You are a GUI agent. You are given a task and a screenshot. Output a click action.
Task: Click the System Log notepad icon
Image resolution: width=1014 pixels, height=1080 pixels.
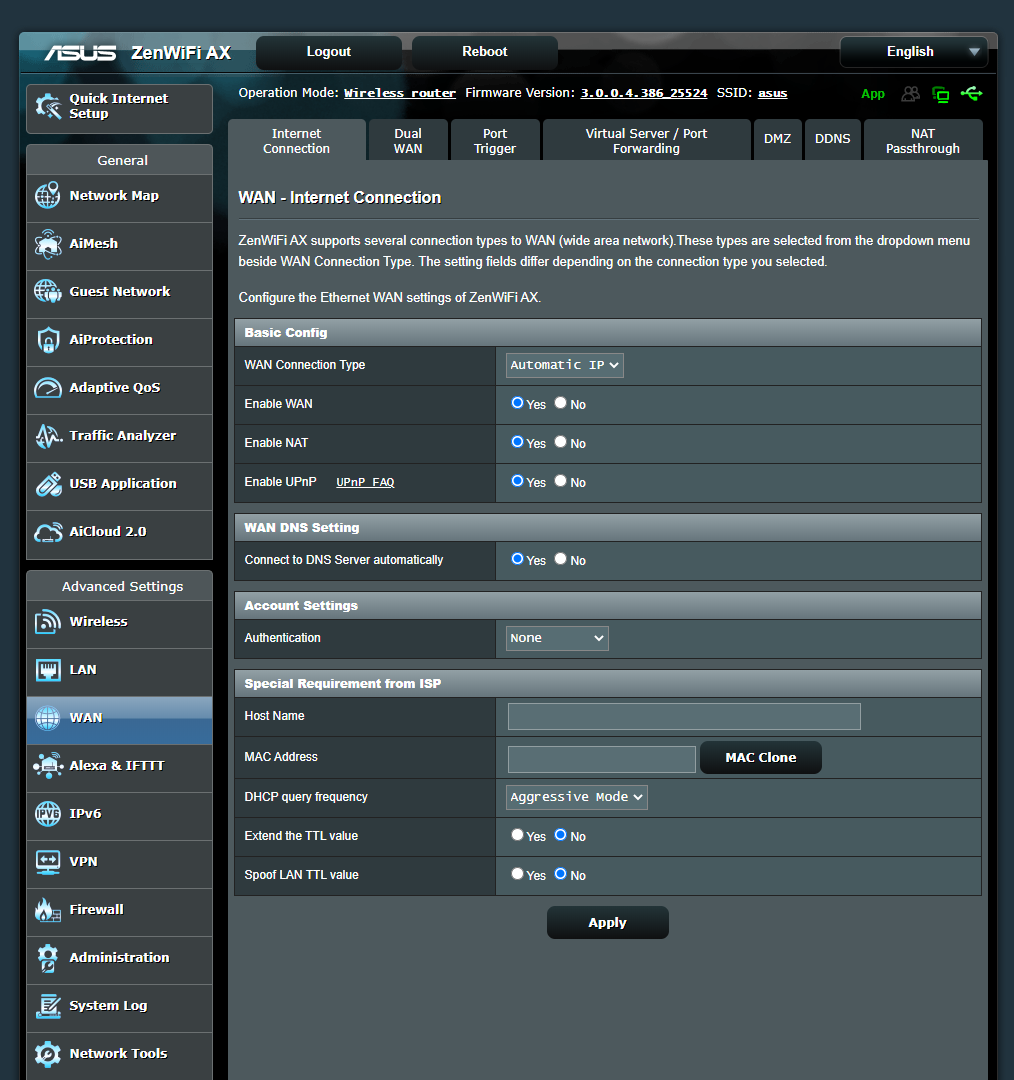48,1006
